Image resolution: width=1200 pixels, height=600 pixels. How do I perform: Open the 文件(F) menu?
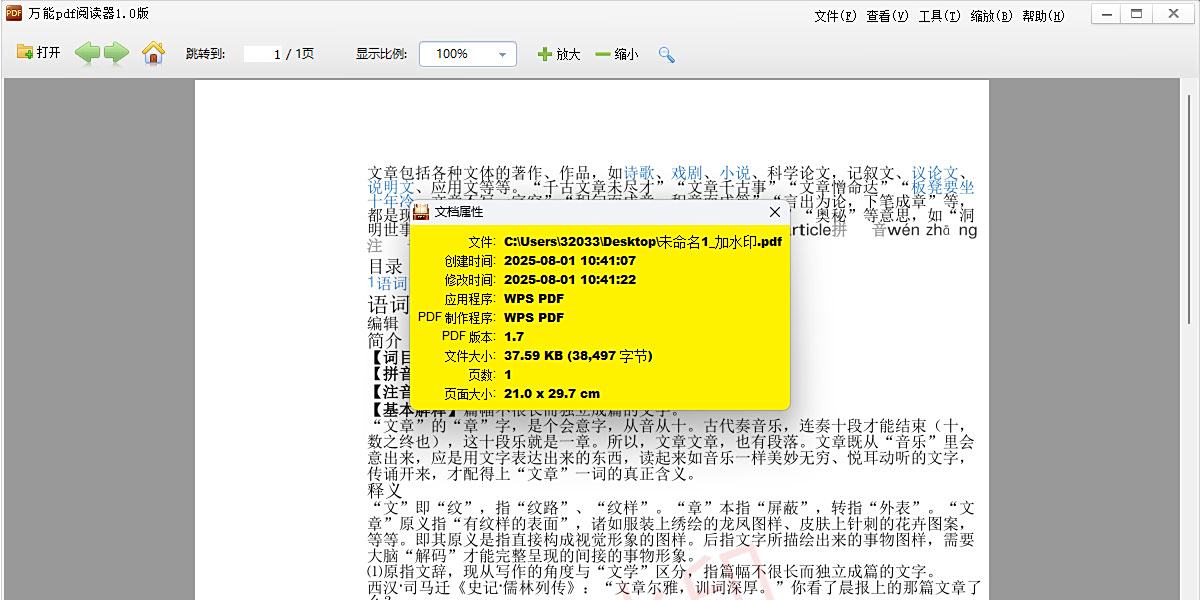click(x=836, y=15)
